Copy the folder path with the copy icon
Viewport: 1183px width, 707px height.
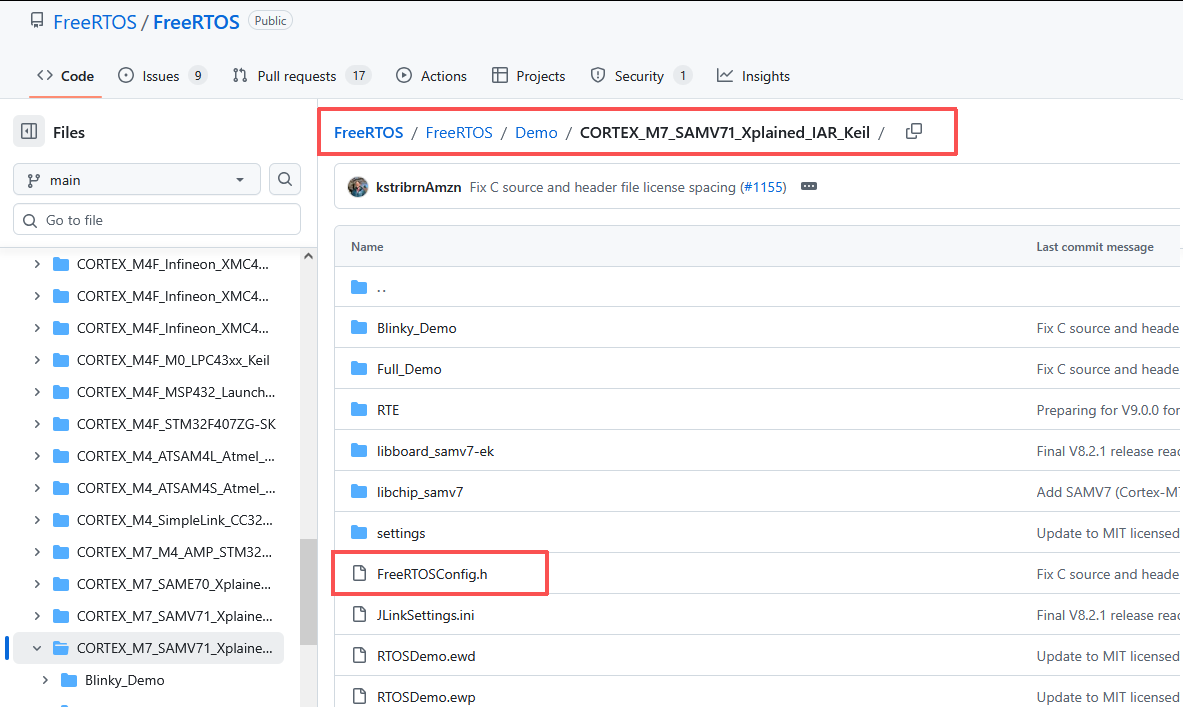914,131
